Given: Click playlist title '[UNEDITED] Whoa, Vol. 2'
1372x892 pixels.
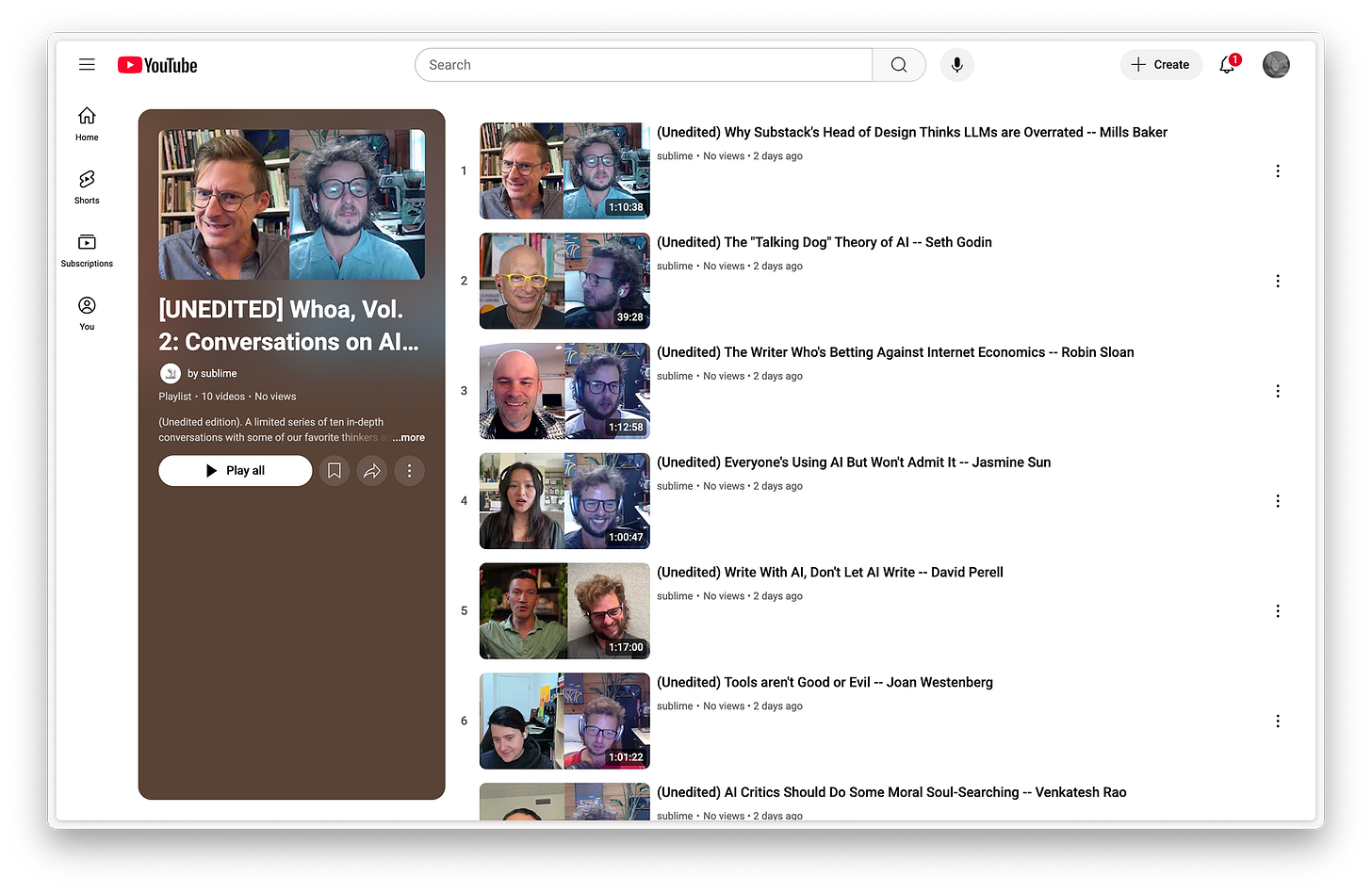Looking at the screenshot, I should click(x=289, y=326).
